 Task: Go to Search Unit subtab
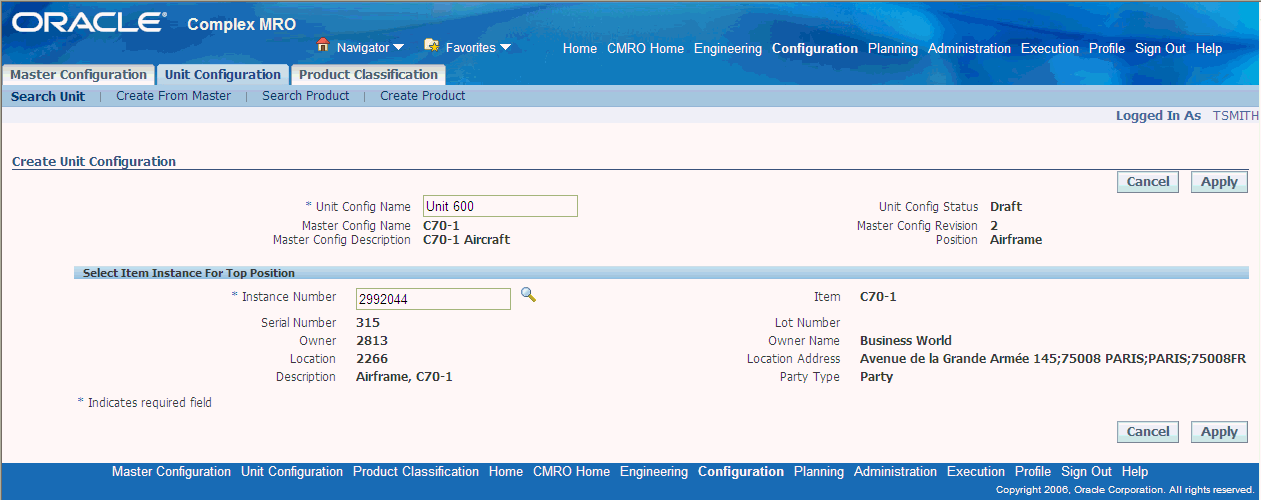[x=48, y=97]
